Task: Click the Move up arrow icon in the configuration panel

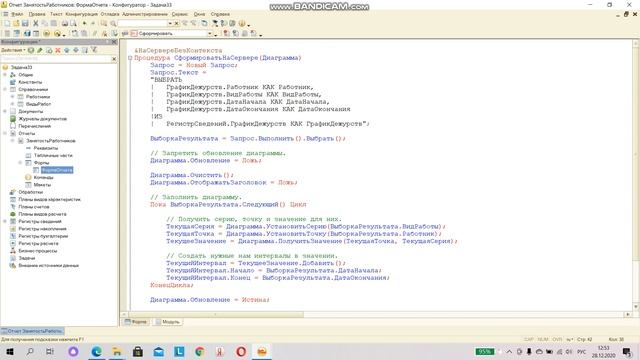Action: click(x=67, y=50)
